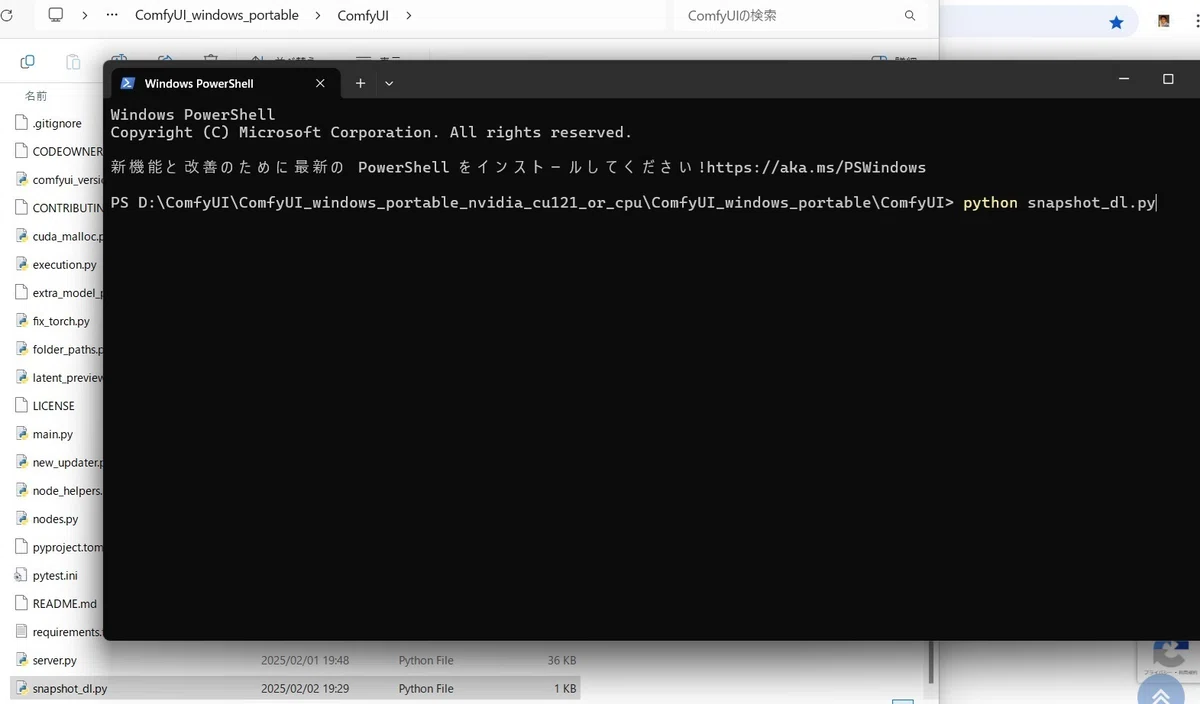Open the breadcrumb ellipsis overflow menu
This screenshot has width=1200, height=704.
coord(111,15)
